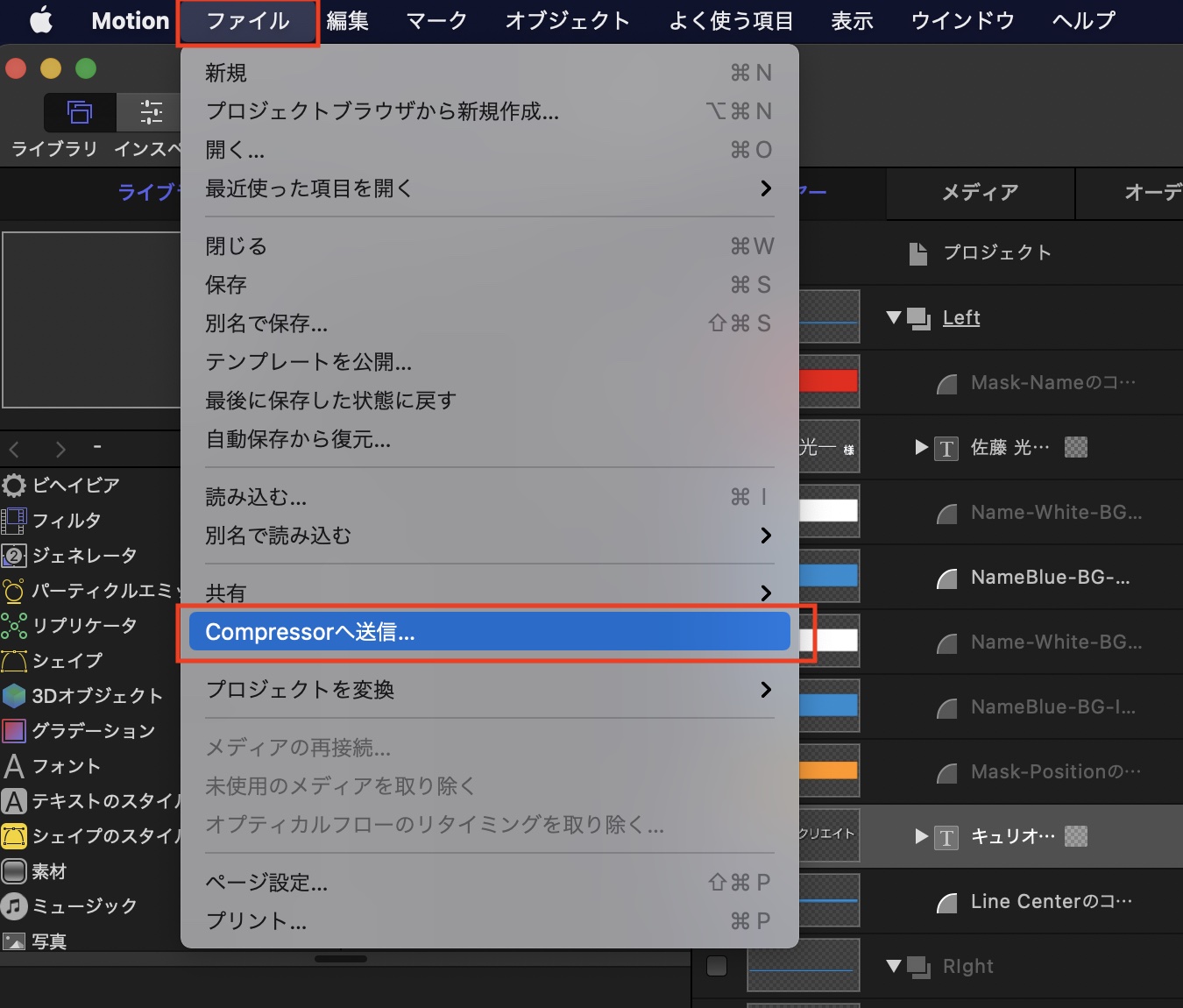
Task: Open the ヘルプ menu
Action: click(1084, 20)
